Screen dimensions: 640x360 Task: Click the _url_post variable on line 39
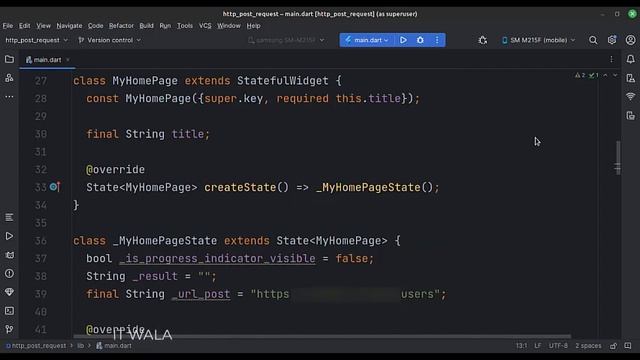201,294
